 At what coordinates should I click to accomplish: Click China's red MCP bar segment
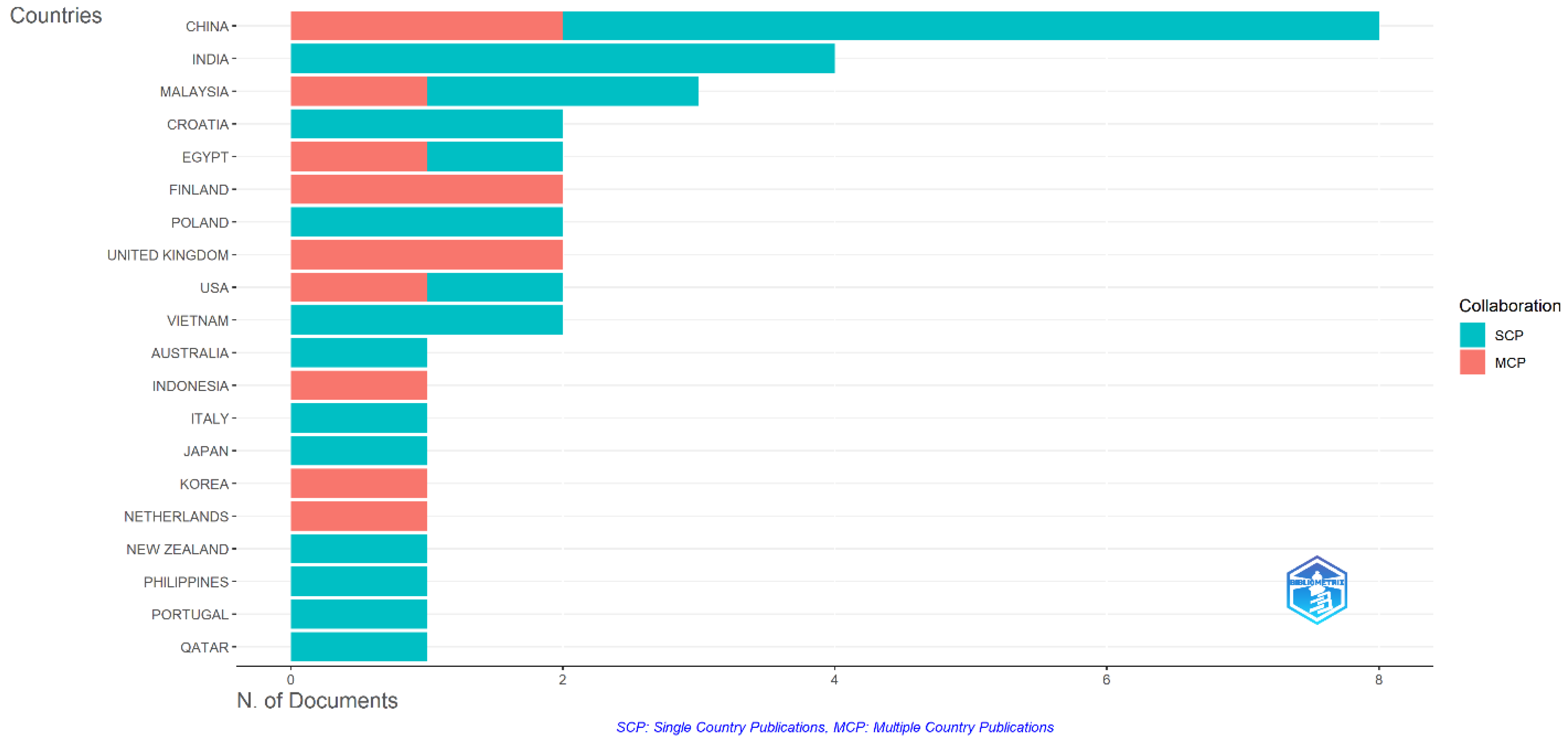tap(426, 26)
